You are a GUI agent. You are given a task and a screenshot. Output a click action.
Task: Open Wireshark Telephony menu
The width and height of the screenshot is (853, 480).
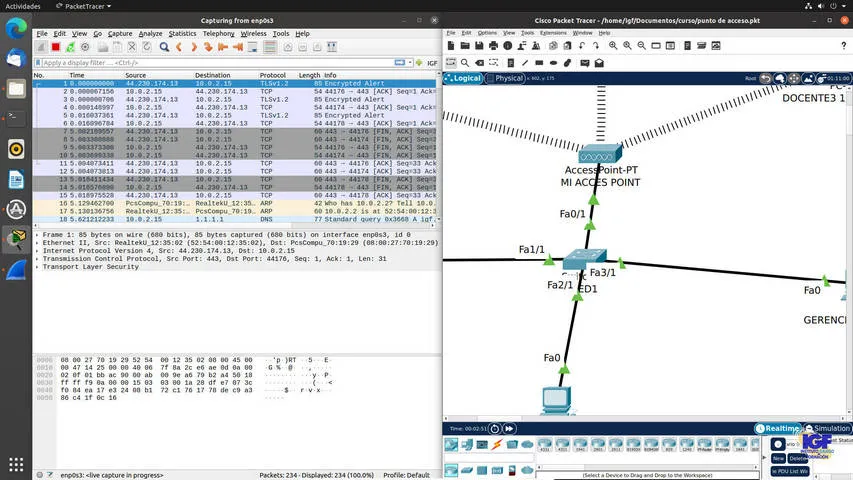[219, 33]
